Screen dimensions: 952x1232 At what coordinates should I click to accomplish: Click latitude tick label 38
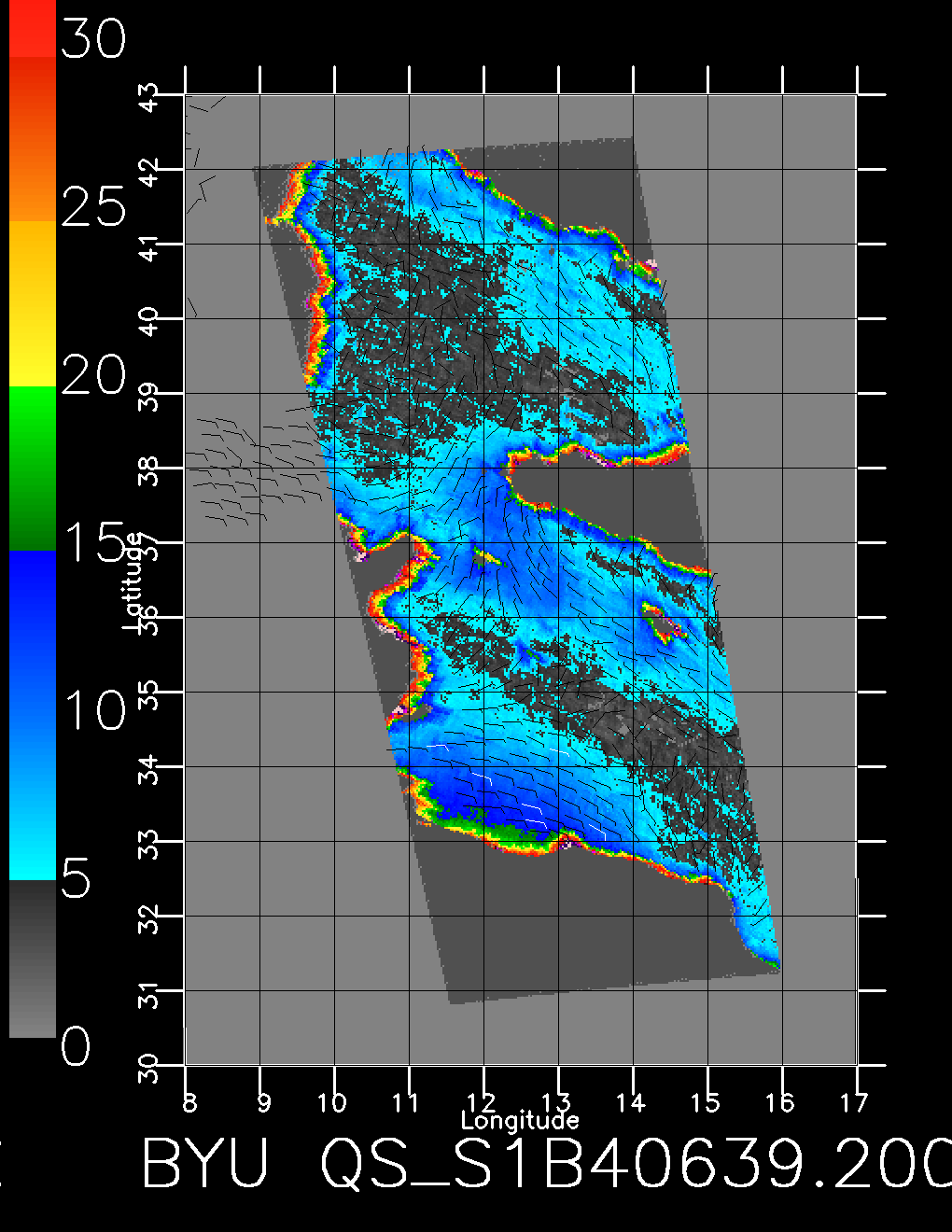point(149,471)
